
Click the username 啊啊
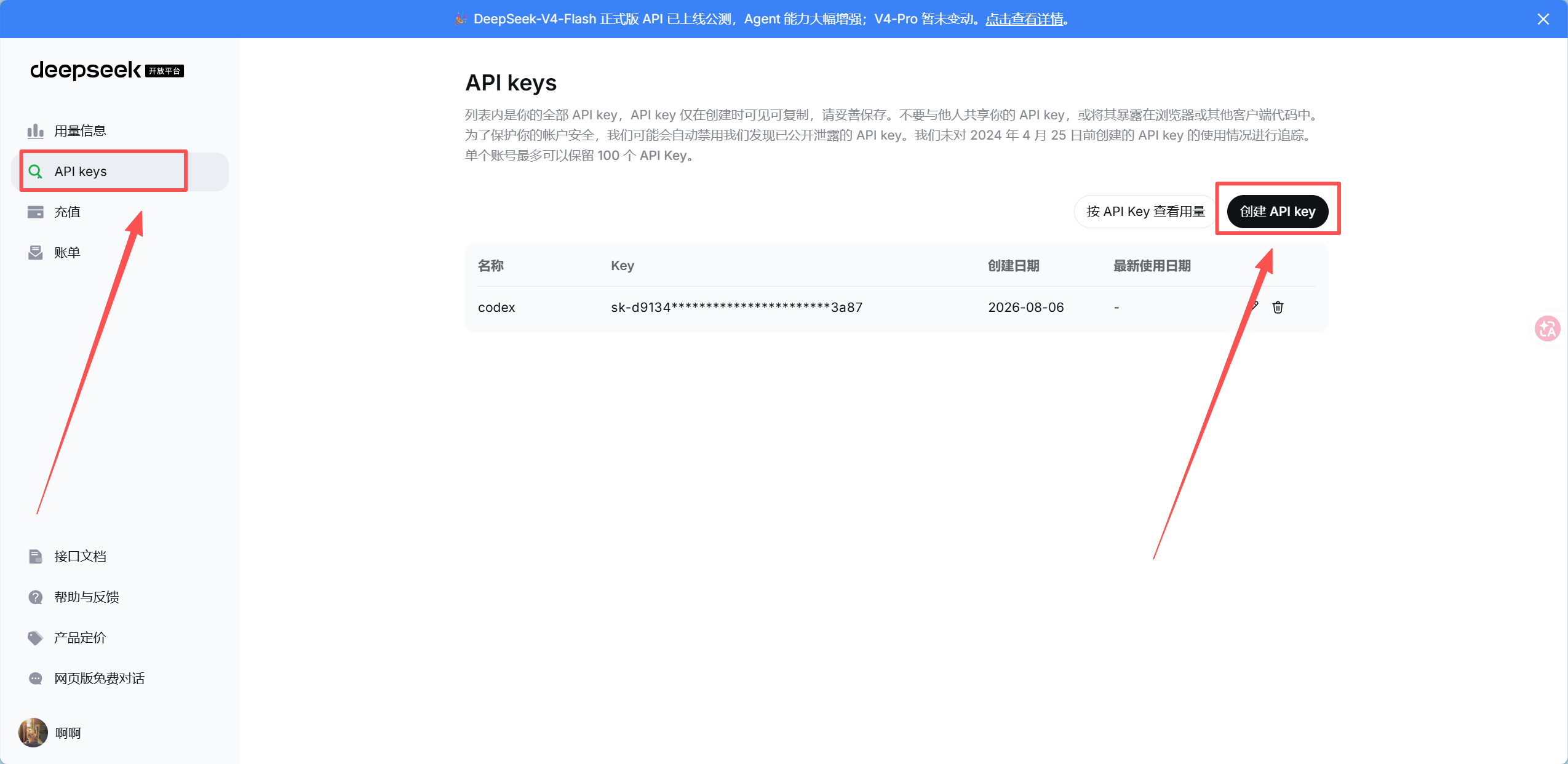[68, 733]
